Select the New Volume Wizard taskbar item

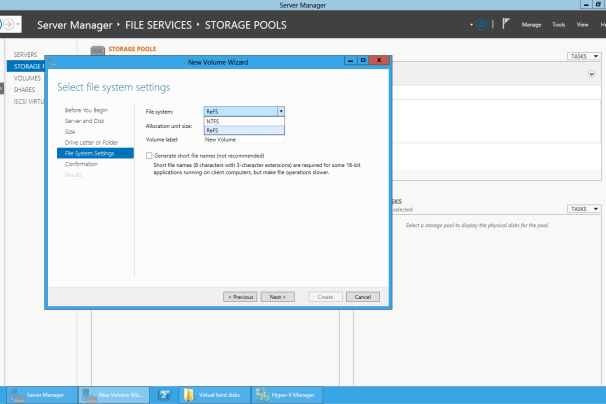114,395
